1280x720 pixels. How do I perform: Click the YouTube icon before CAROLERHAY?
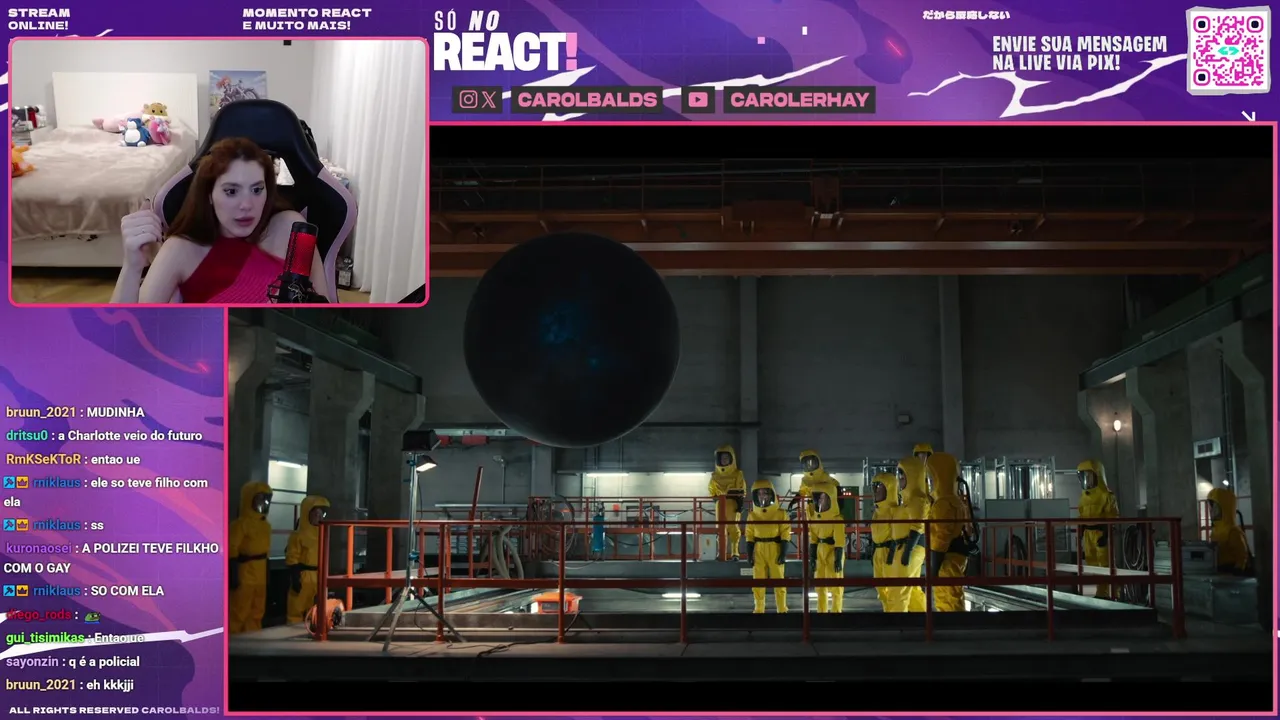tap(698, 99)
